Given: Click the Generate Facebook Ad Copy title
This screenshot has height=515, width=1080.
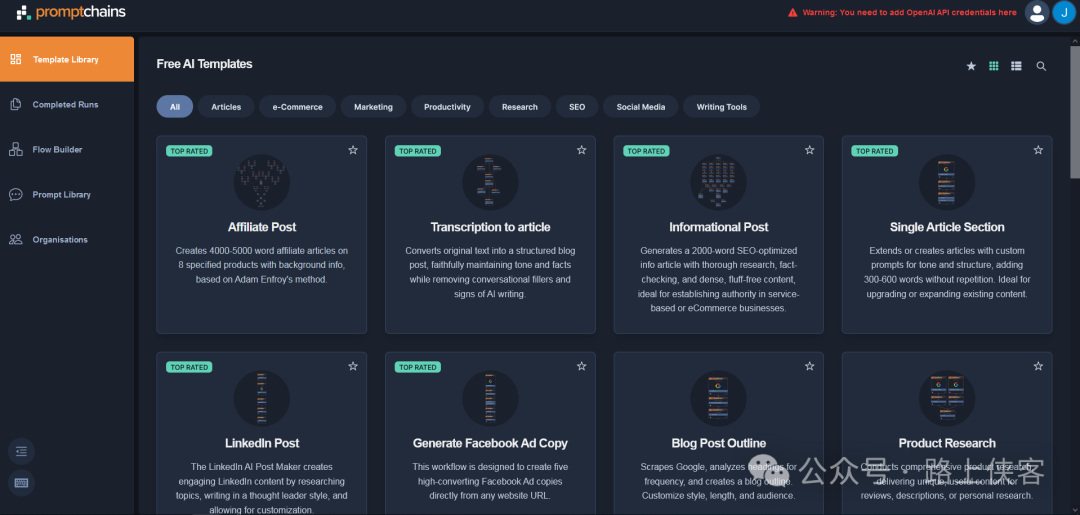Looking at the screenshot, I should tap(490, 443).
